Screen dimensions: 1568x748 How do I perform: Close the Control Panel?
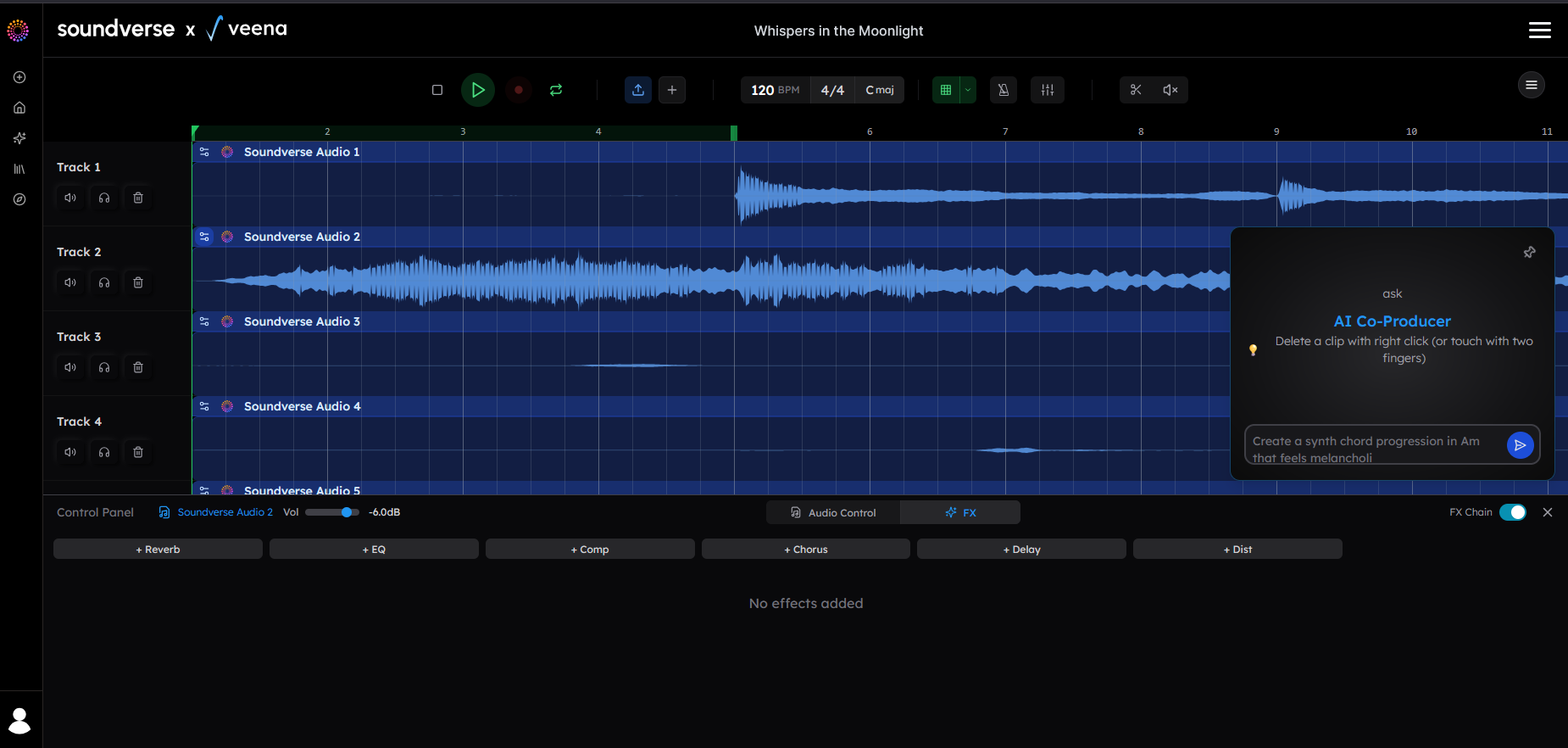tap(1548, 512)
